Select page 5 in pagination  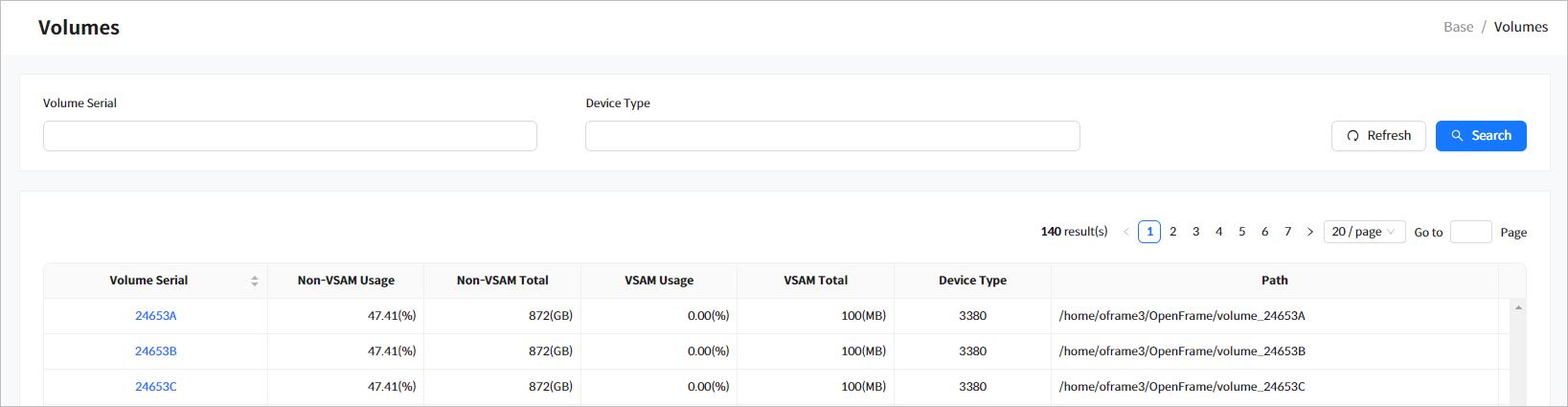[x=1241, y=232]
